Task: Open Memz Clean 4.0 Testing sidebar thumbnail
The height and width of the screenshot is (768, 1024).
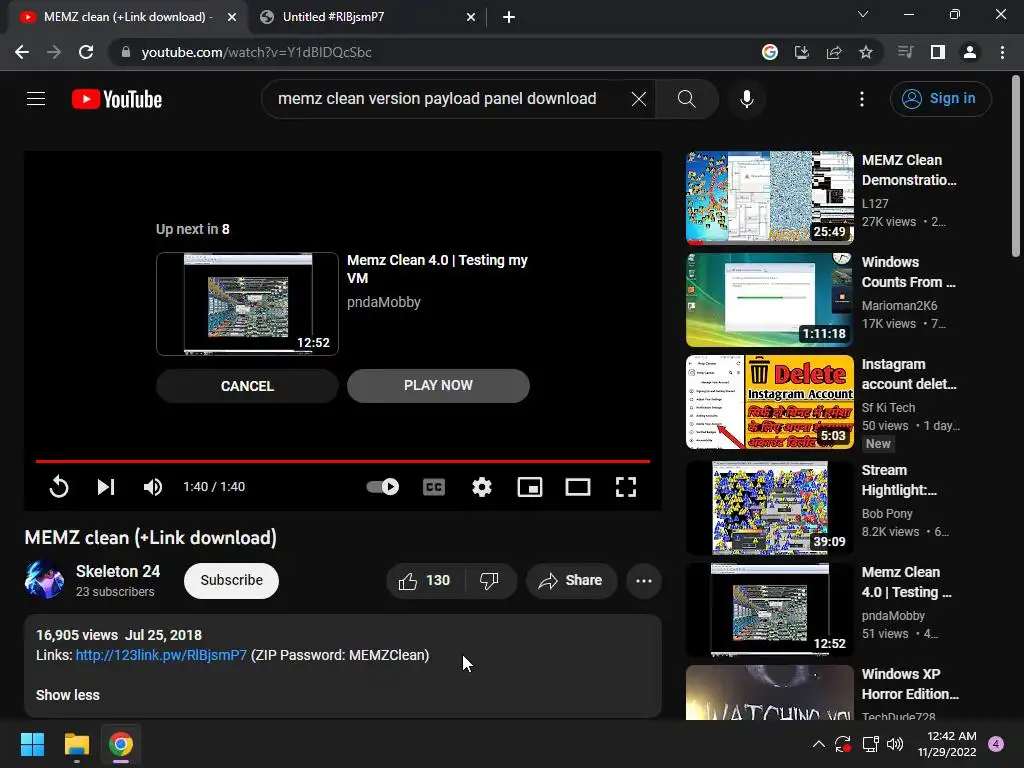Action: point(770,609)
